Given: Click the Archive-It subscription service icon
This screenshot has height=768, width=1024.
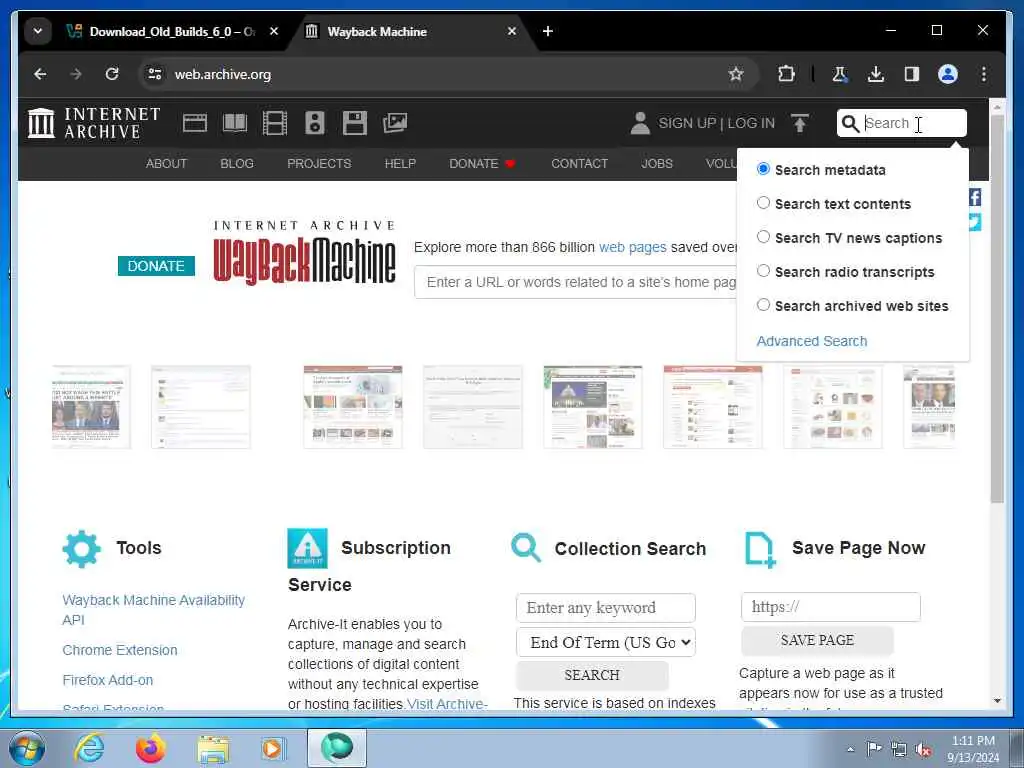Looking at the screenshot, I should [307, 549].
